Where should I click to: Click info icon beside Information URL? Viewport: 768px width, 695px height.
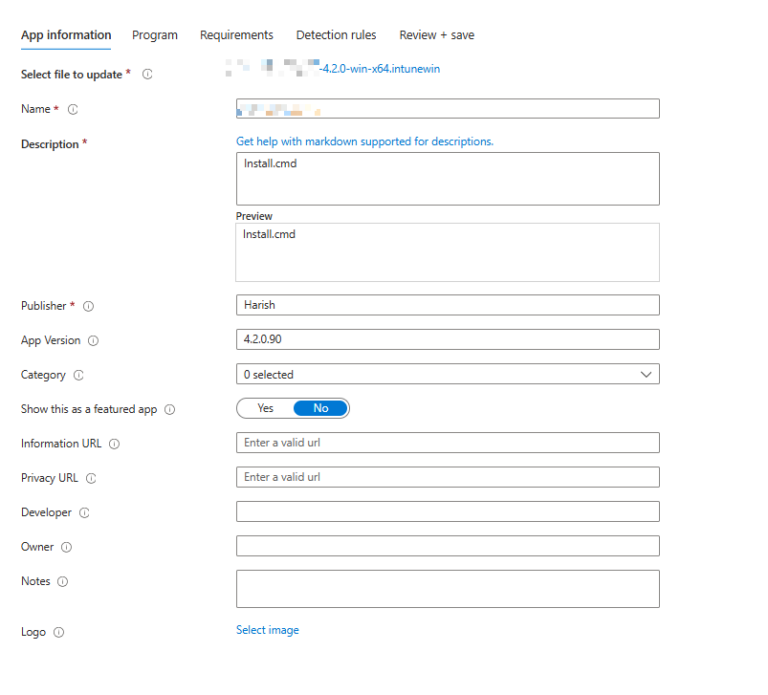click(x=114, y=444)
